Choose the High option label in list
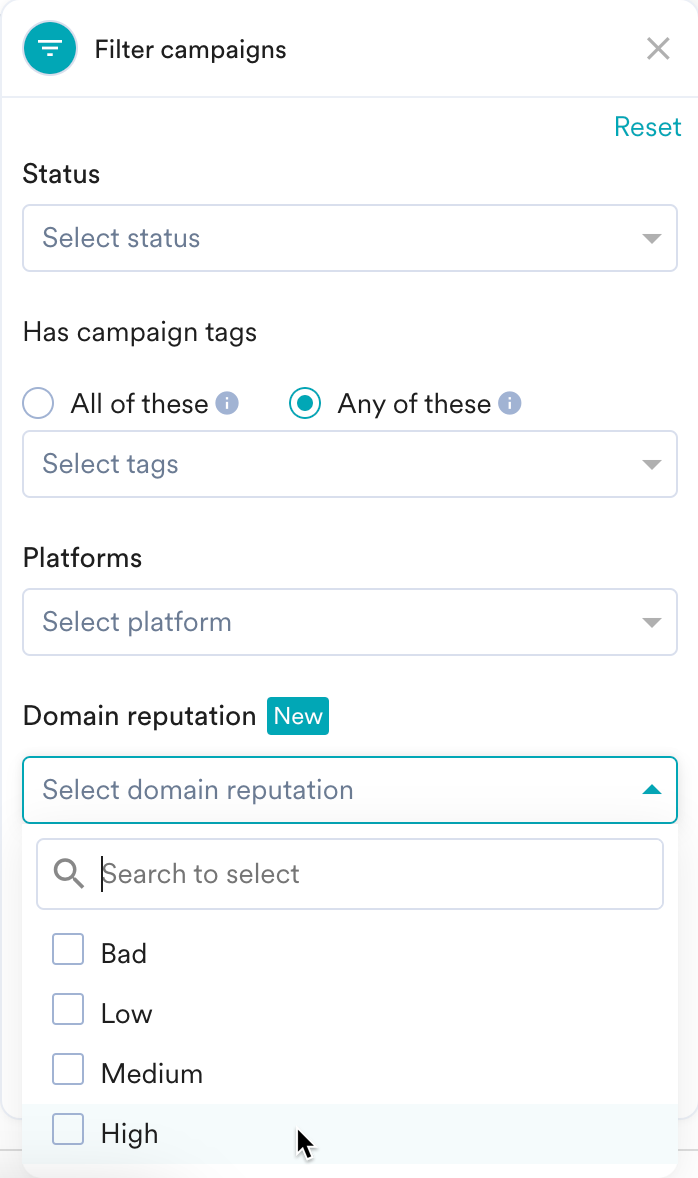This screenshot has height=1178, width=698. [x=130, y=1134]
